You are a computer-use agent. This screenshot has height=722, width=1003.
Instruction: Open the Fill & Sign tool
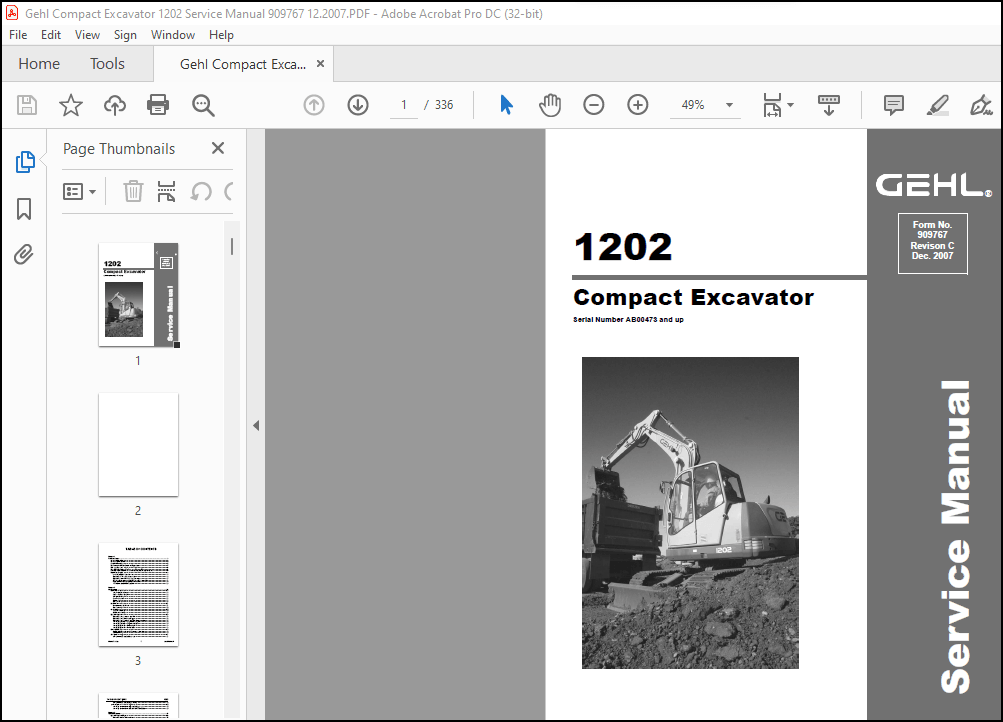tap(979, 105)
